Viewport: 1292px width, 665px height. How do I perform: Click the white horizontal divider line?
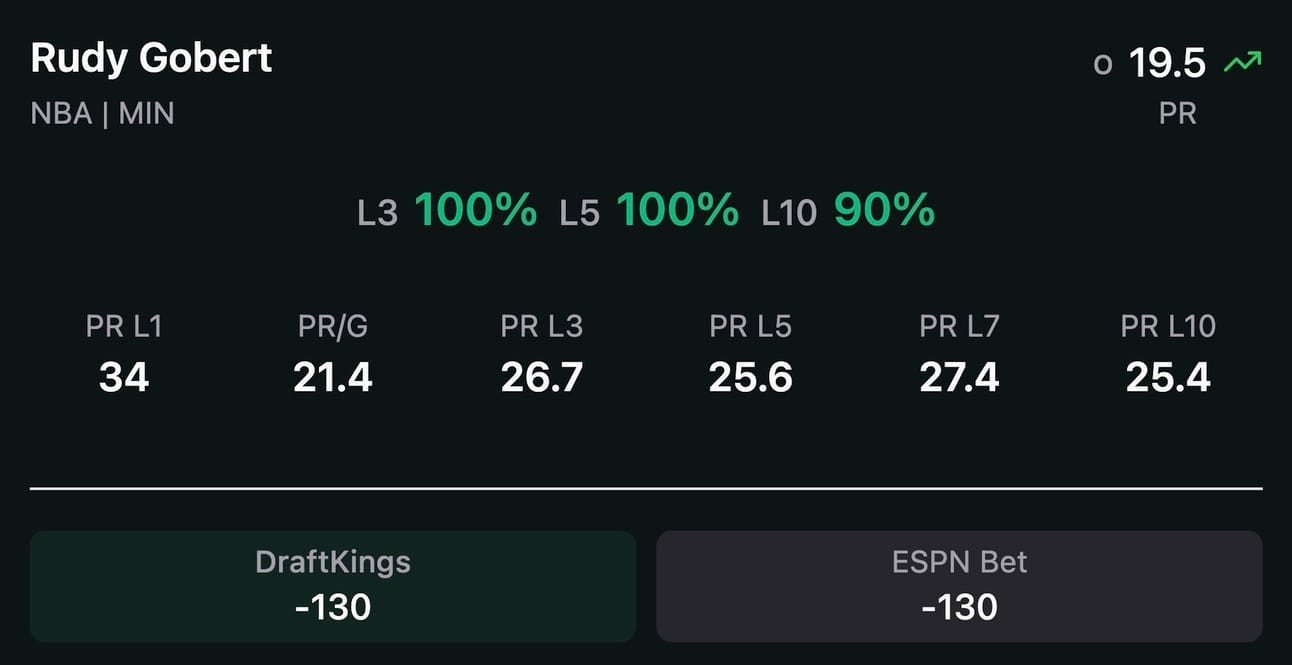pos(646,489)
